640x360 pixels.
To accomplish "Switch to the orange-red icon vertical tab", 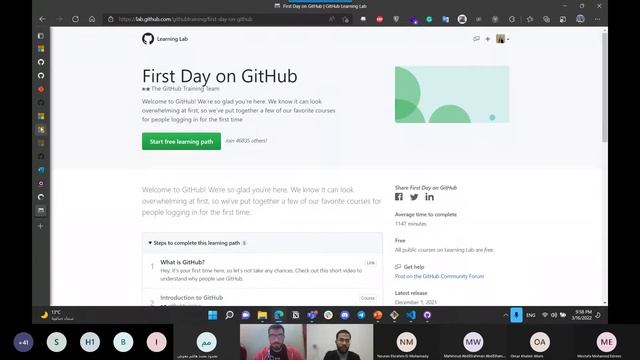I will tap(41, 89).
